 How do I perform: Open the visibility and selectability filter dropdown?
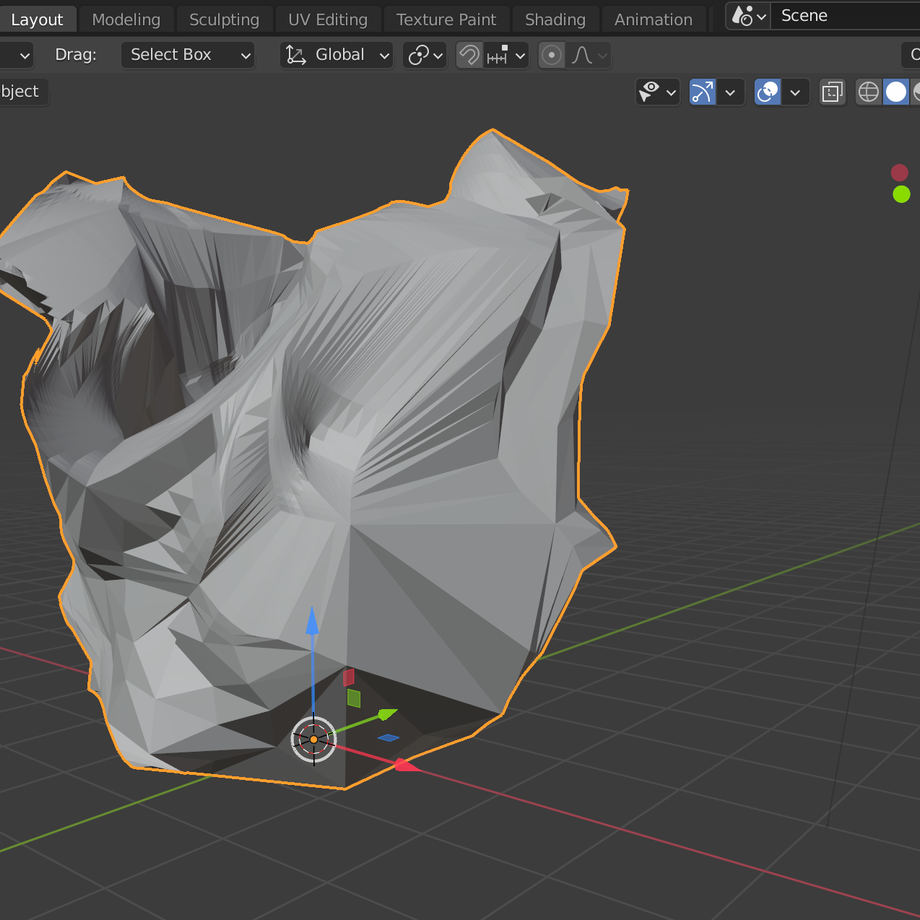658,92
